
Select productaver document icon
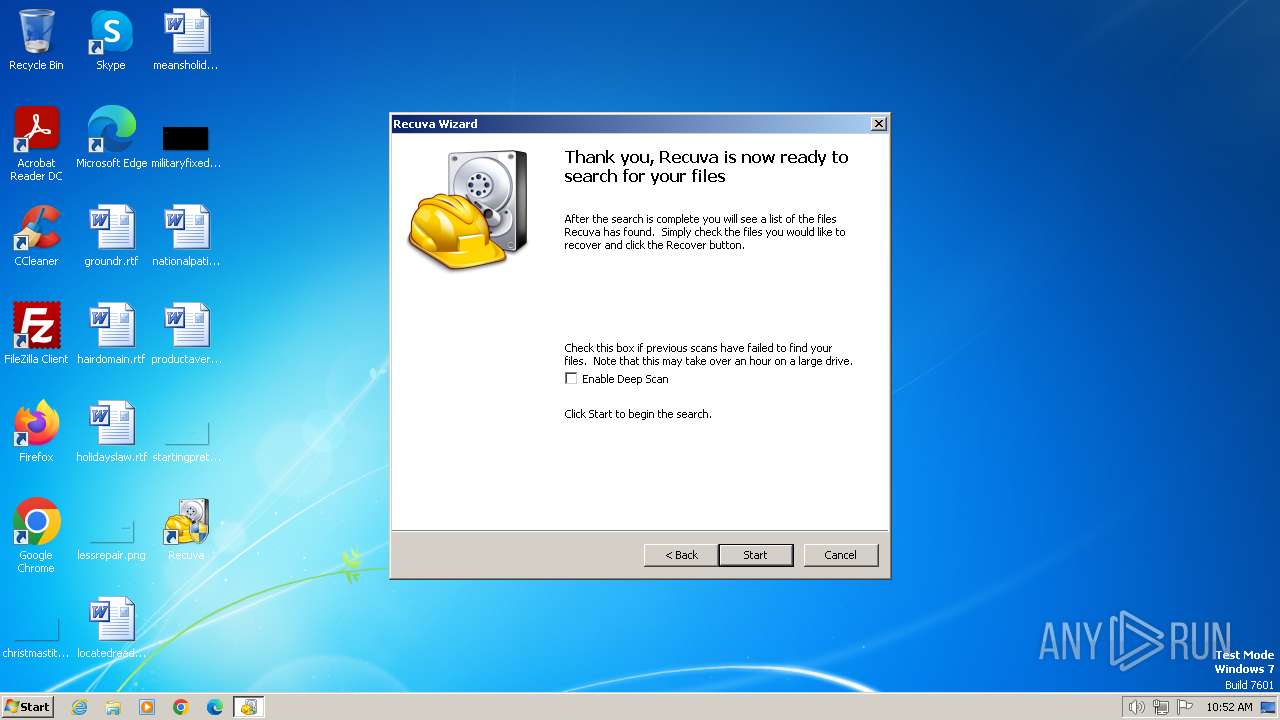[186, 334]
